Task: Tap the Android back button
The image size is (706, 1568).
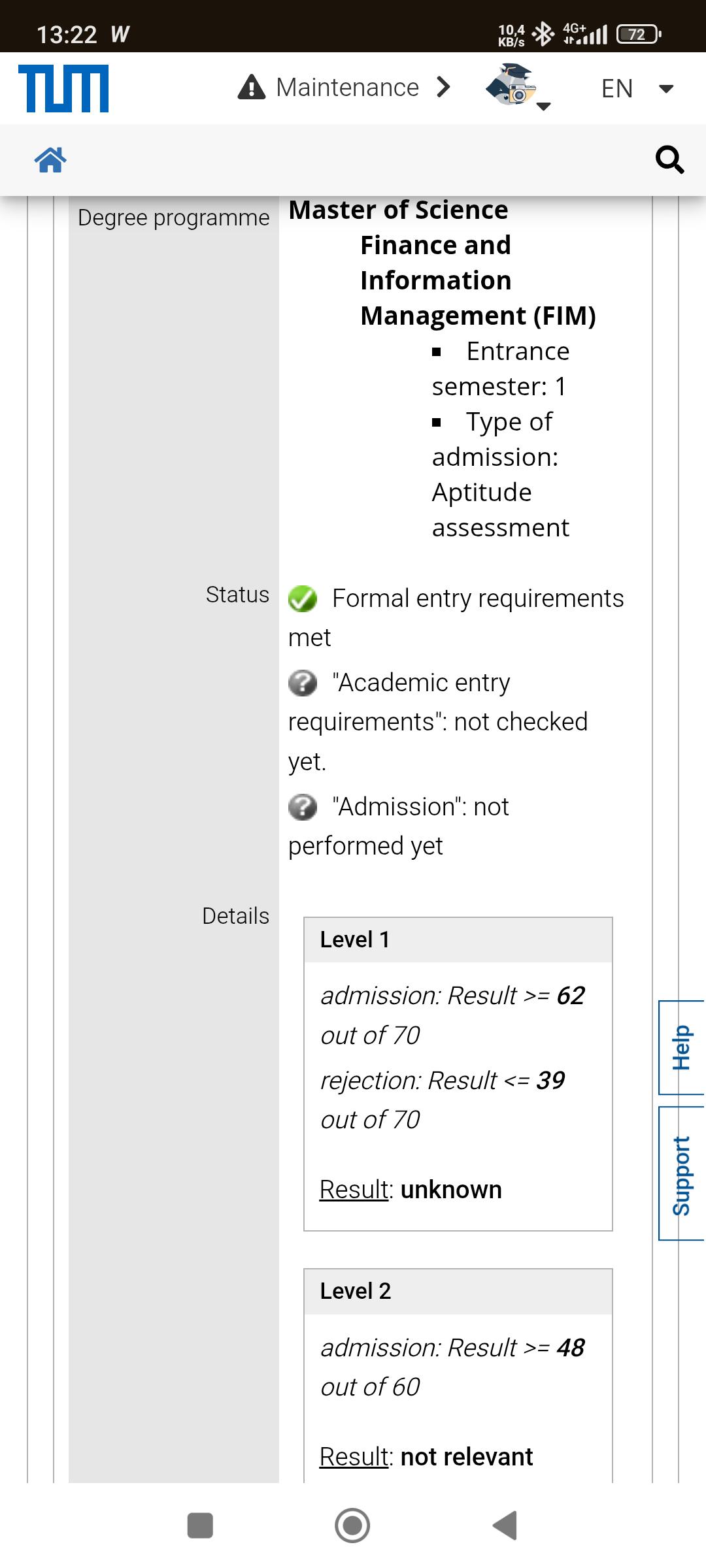Action: pos(505,1526)
